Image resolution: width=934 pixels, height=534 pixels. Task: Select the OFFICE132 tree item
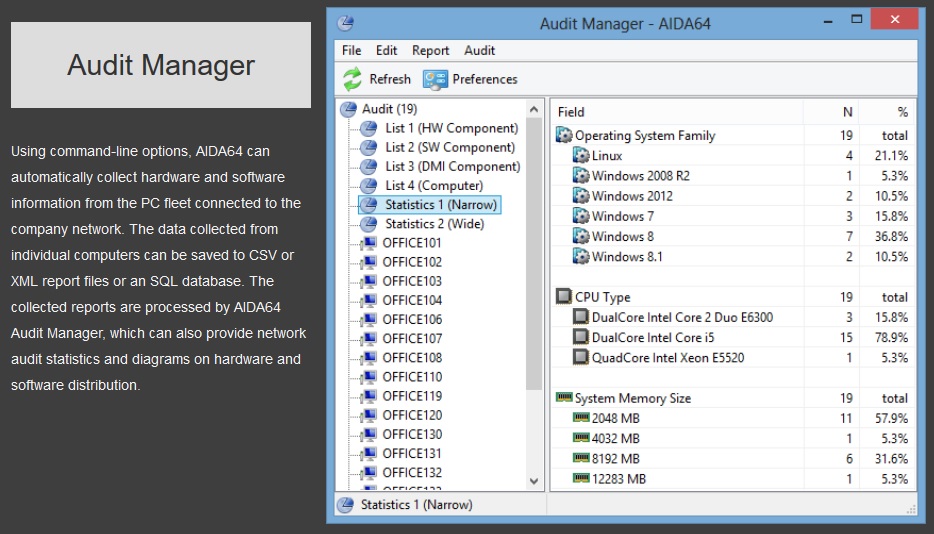point(412,472)
